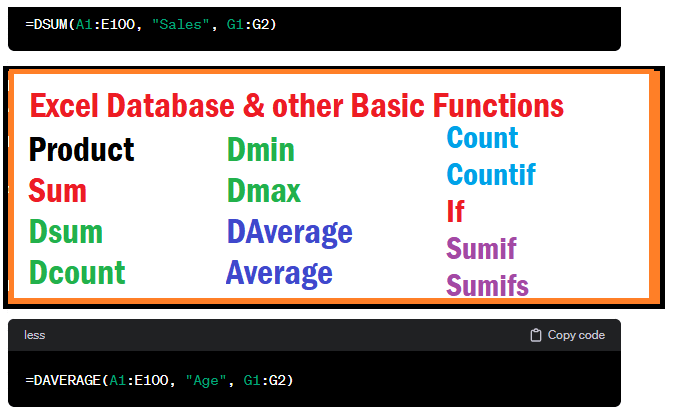Click the green 'Dmax' text
Screen dimensions: 685x409
(x=264, y=191)
